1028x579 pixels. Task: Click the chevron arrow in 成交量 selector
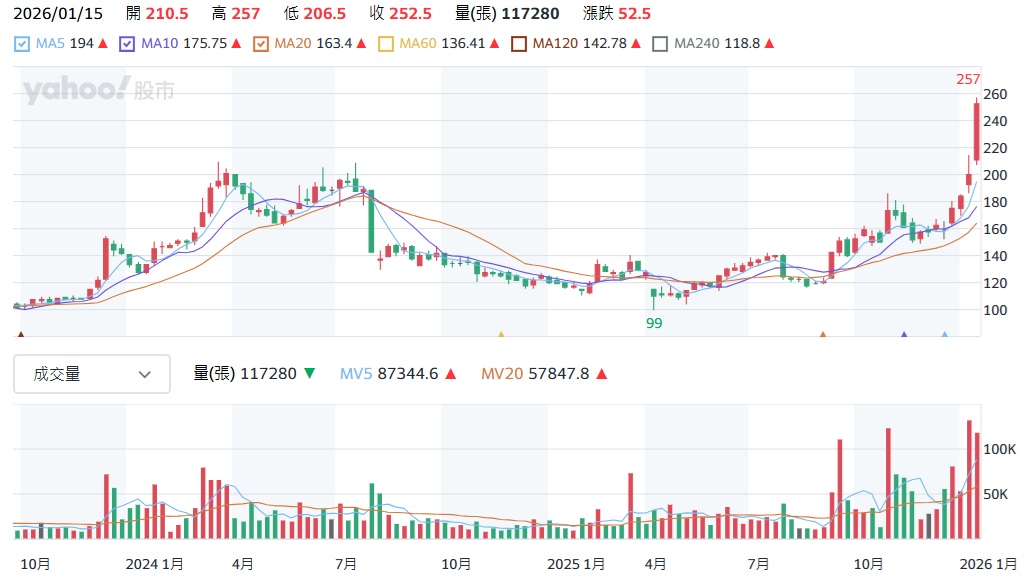pos(145,374)
